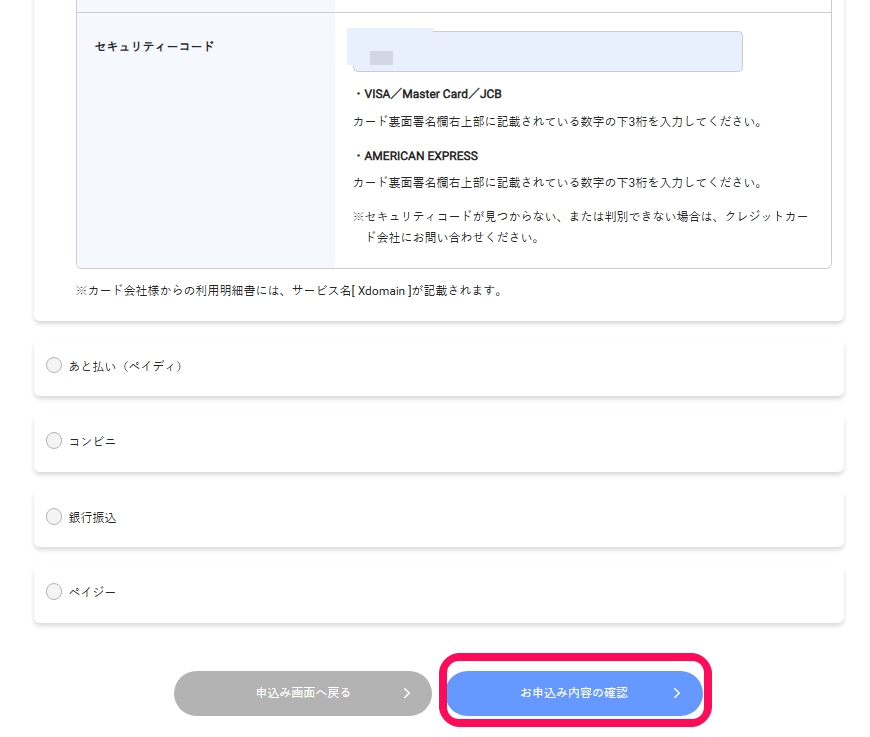Expand the 銀行振込 payment panel
870x737 pixels.
click(x=438, y=517)
